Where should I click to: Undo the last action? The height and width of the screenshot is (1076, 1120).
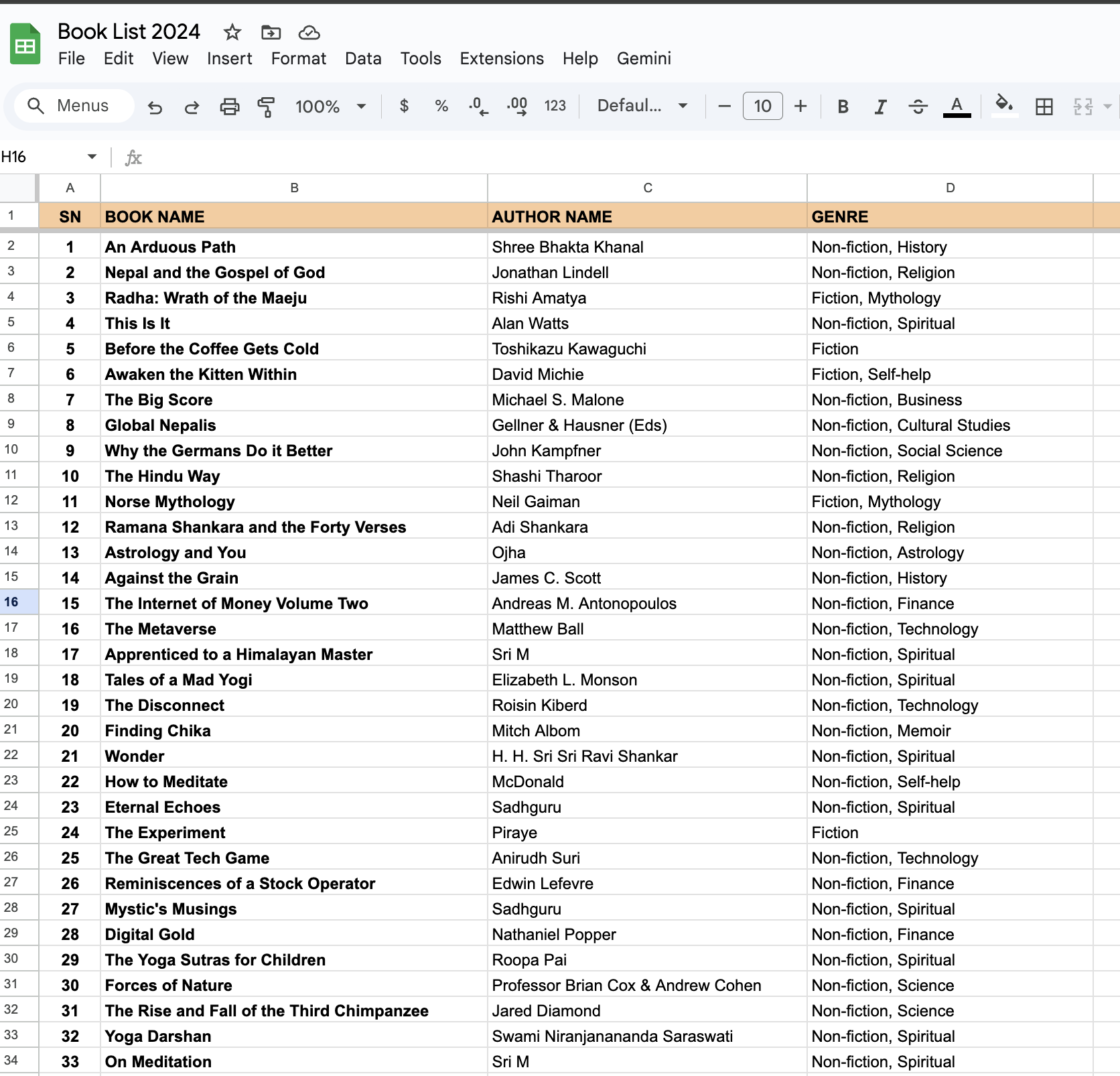pos(155,106)
